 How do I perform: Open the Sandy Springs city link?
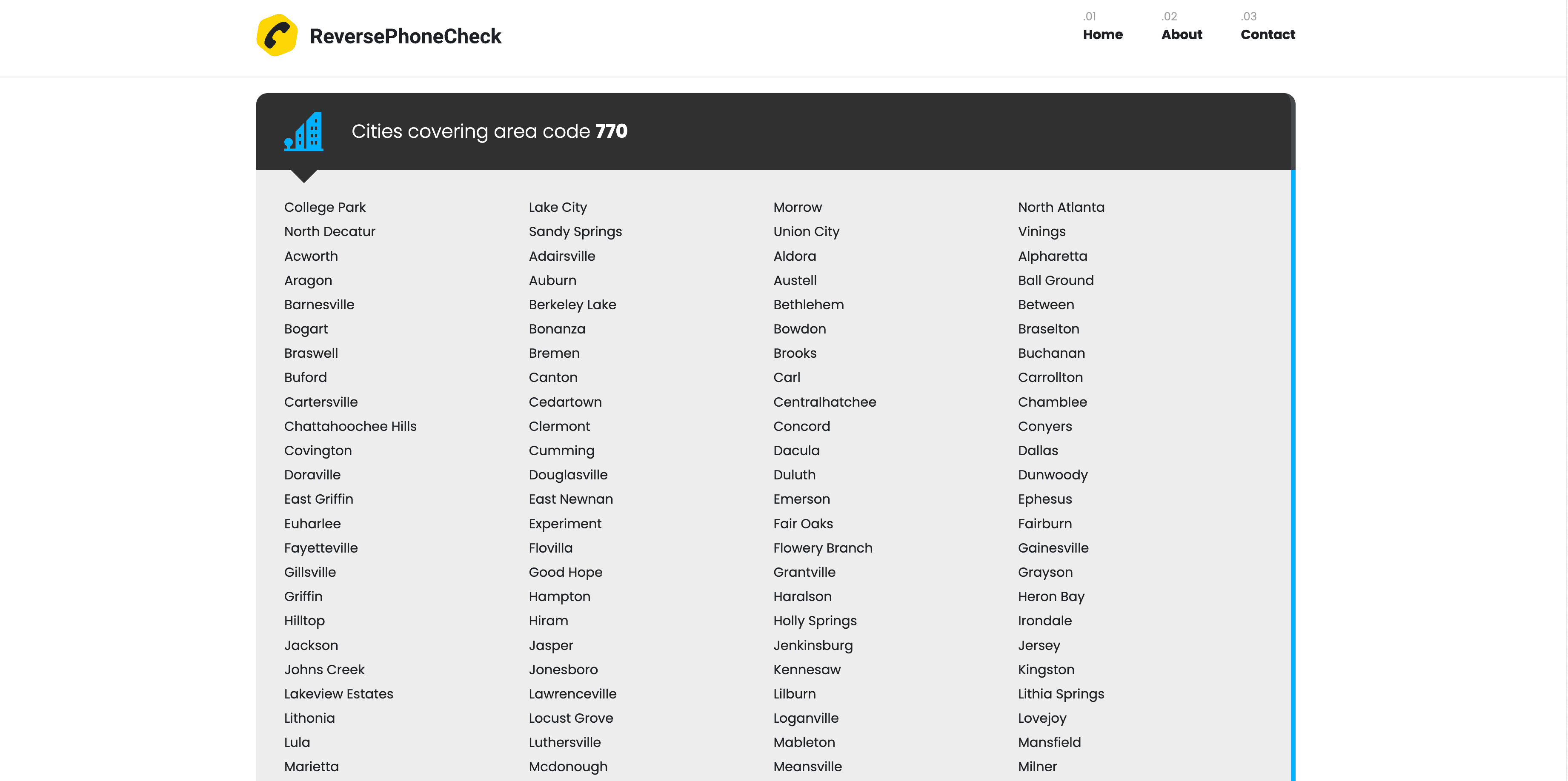click(575, 232)
